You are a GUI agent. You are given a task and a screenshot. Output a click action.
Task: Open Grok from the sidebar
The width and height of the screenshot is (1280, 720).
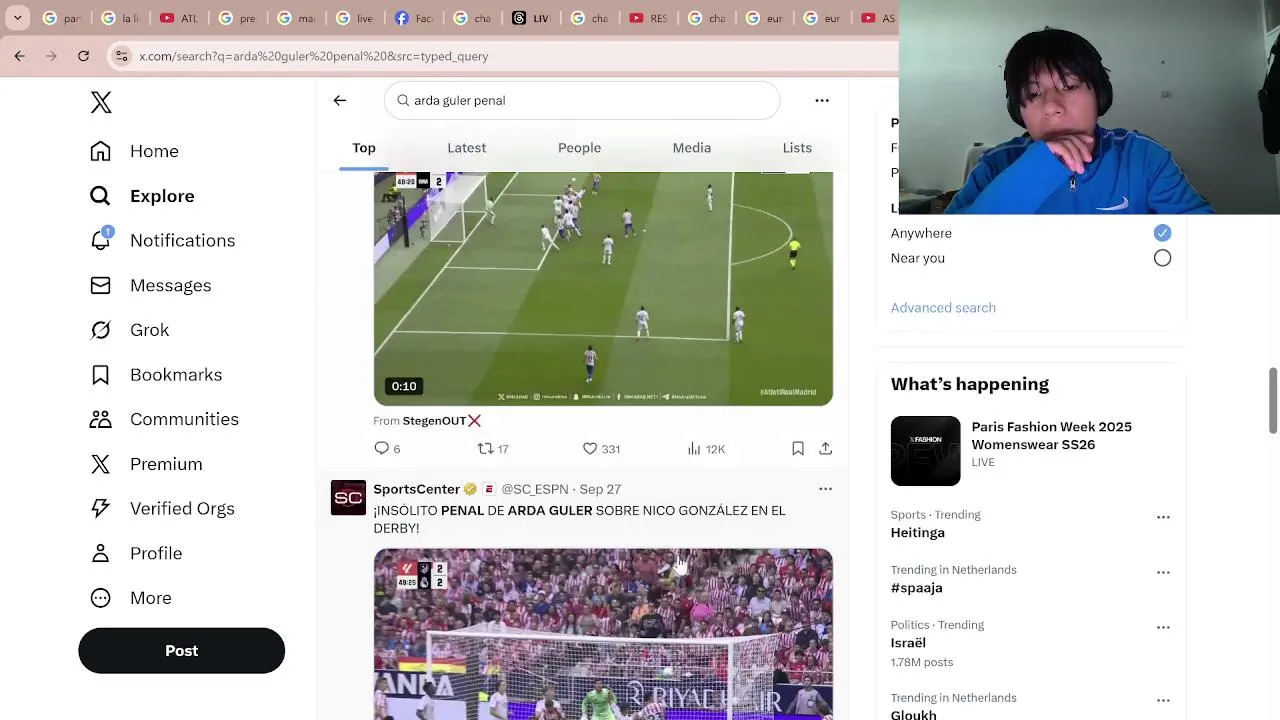[129, 330]
